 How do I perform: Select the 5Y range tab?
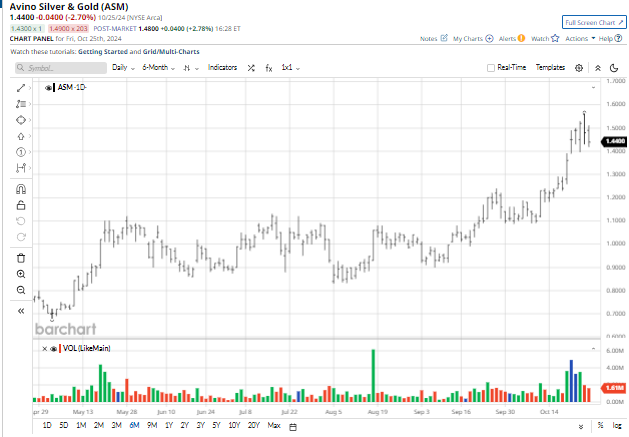tap(216, 425)
